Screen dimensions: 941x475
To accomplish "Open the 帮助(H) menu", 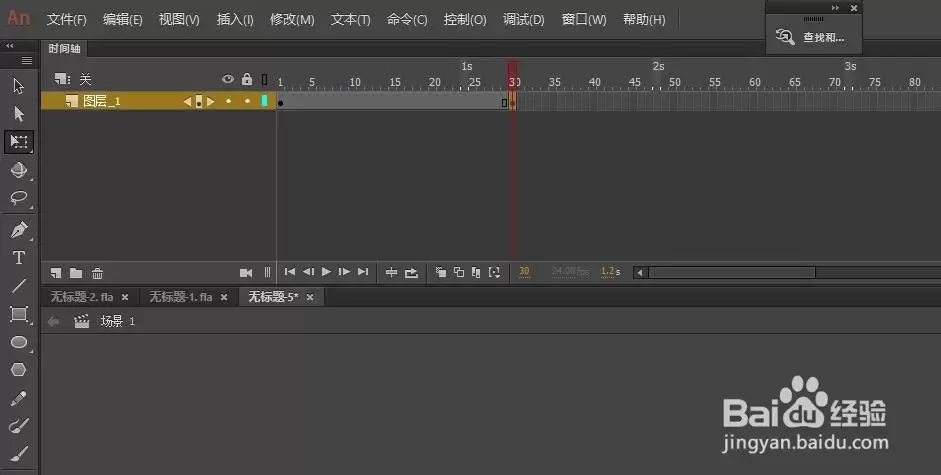I will 644,20.
